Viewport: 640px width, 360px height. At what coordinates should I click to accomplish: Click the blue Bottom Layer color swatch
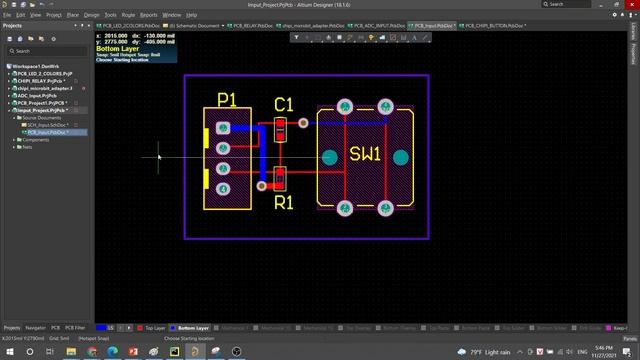[173, 328]
